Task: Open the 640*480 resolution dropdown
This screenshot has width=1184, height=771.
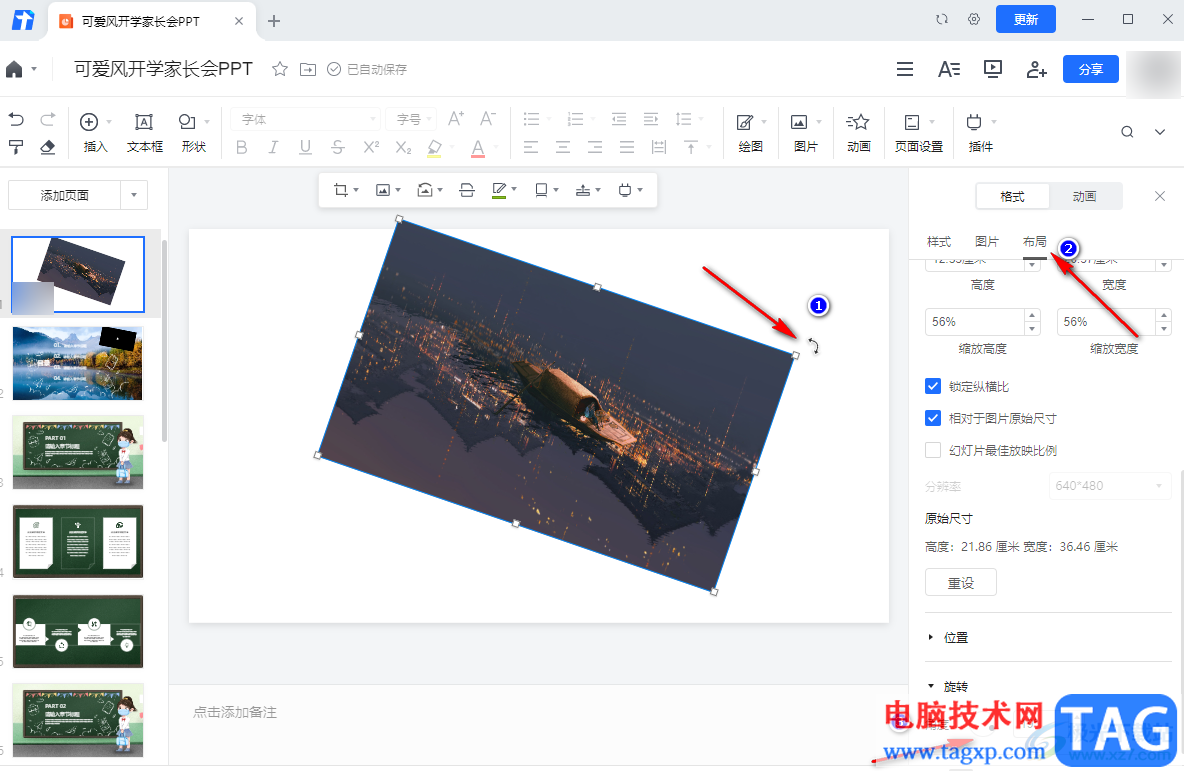Action: coord(1108,486)
